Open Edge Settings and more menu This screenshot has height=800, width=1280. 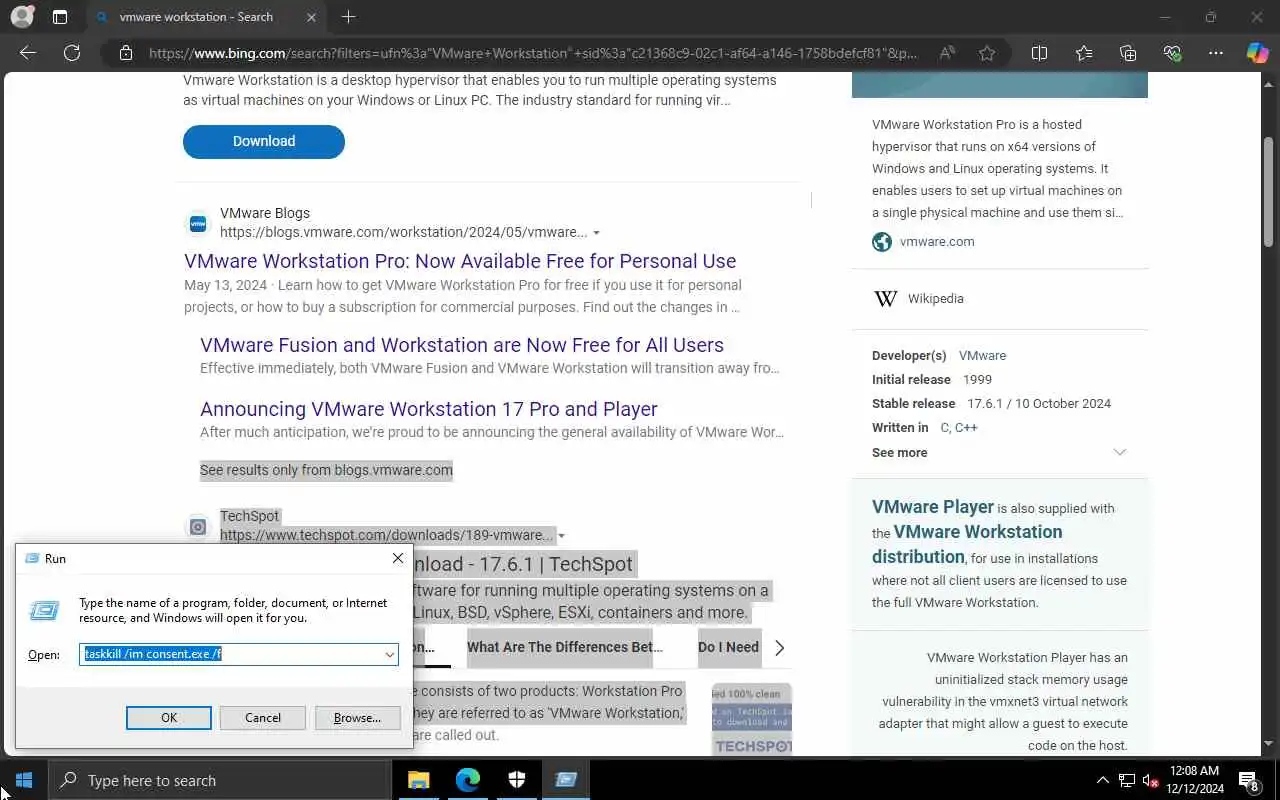1216,53
